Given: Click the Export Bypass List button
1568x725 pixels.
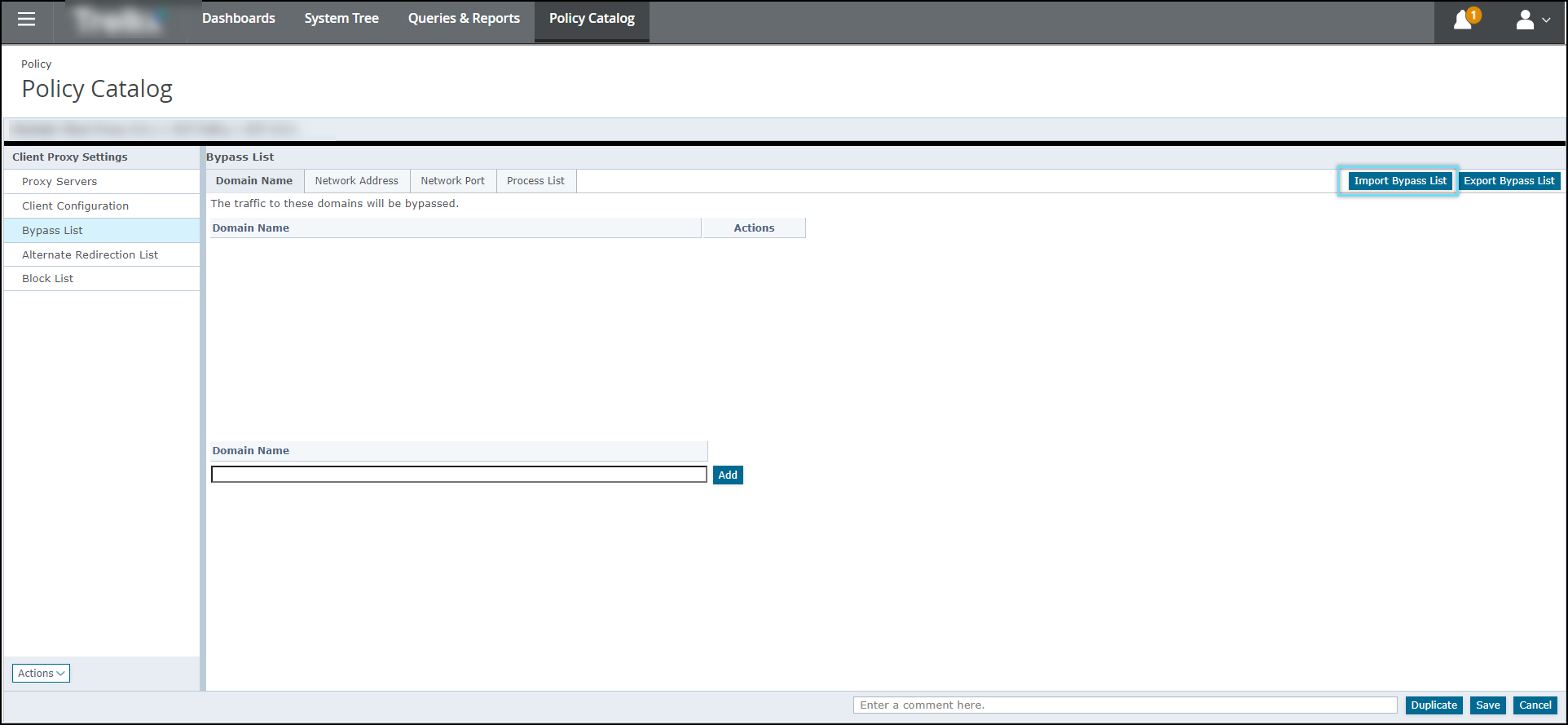Looking at the screenshot, I should (x=1509, y=181).
